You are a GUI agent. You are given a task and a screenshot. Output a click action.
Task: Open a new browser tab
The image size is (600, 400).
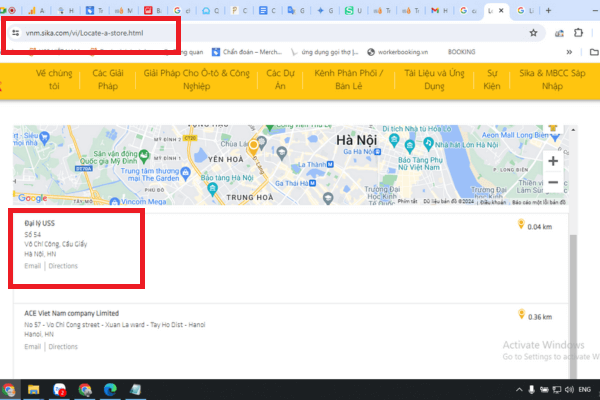(x=548, y=10)
